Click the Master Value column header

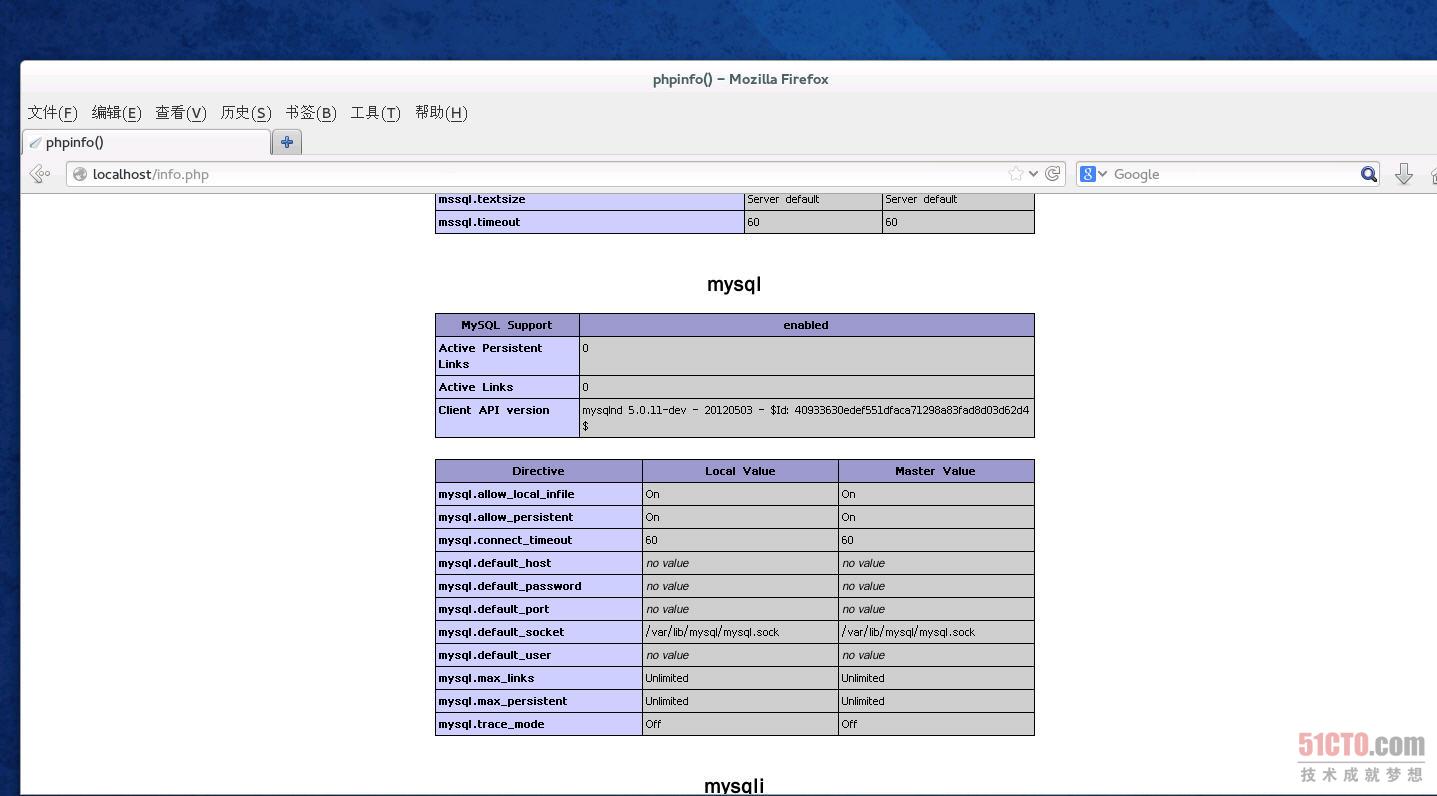coord(935,471)
